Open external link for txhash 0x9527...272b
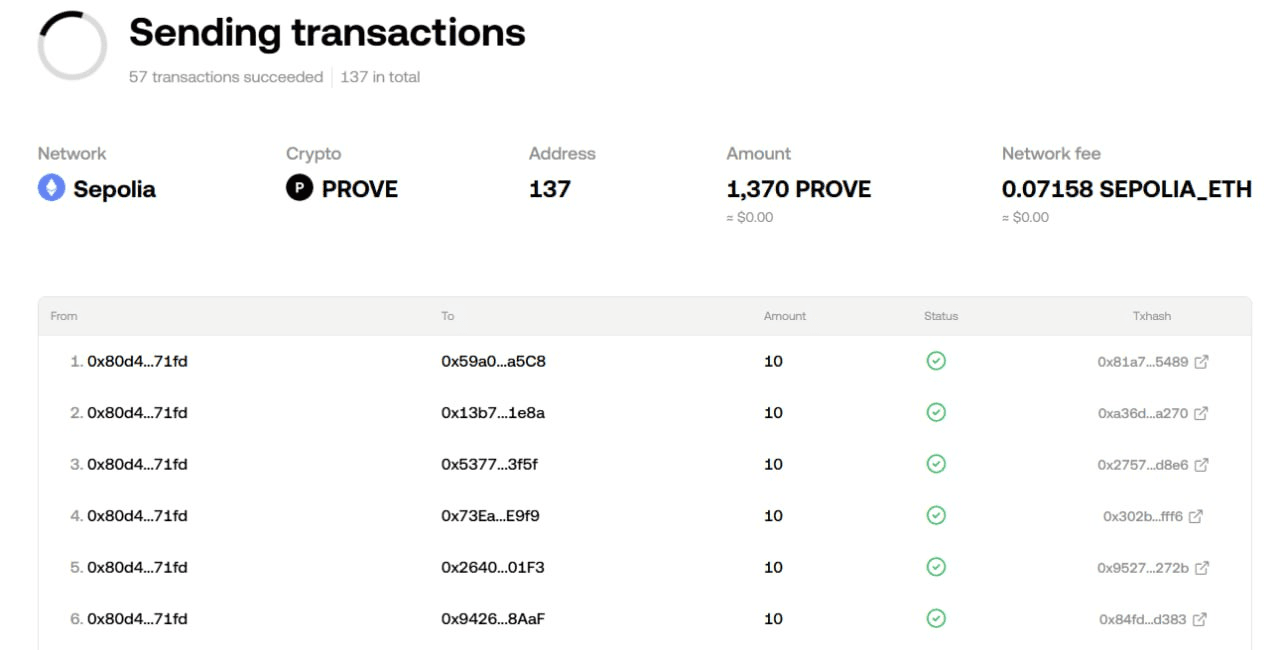Screen dimensions: 1280x650 click(1201, 568)
